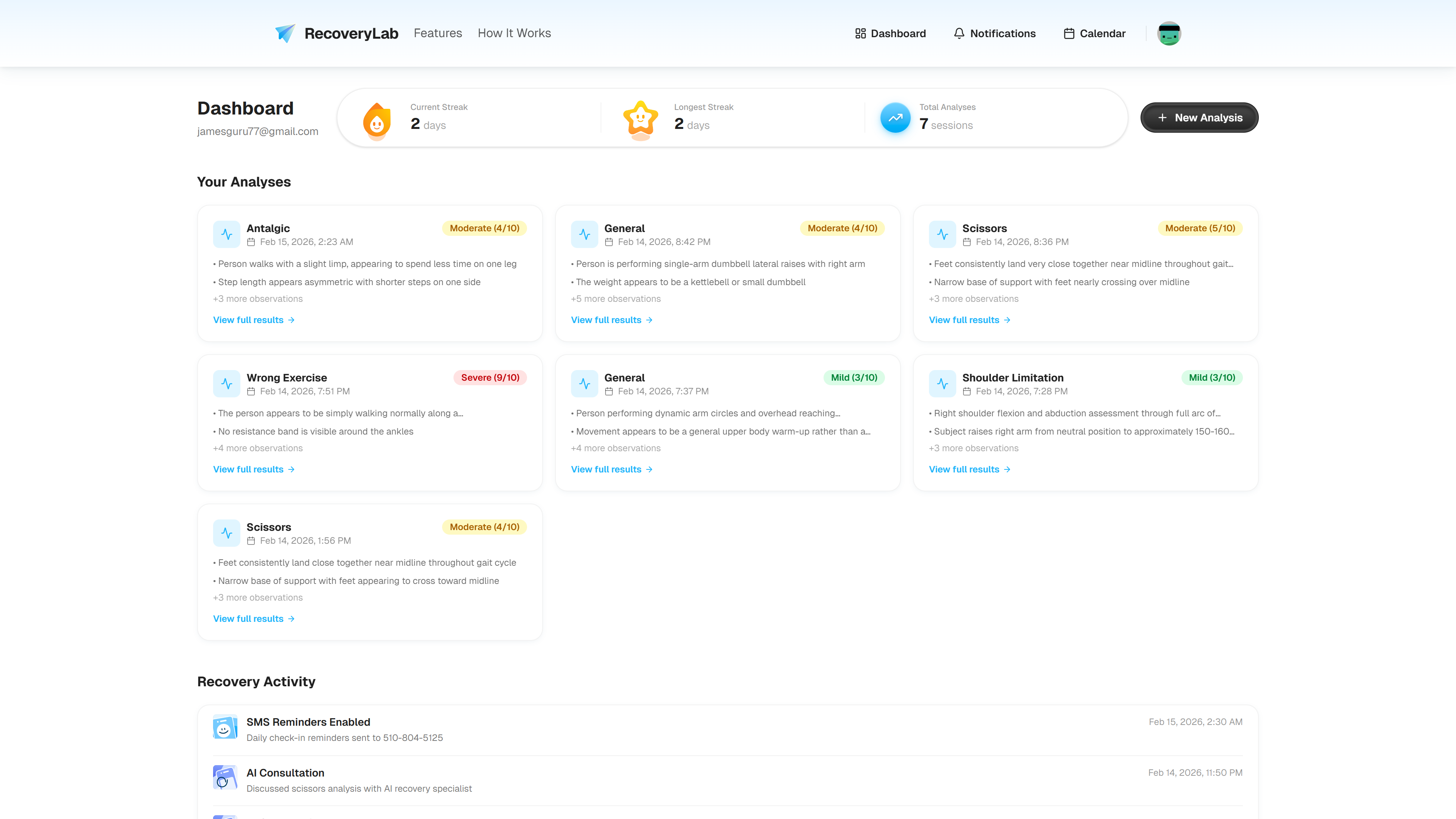Go to the Calendar nav item
The height and width of the screenshot is (819, 1456).
[1094, 33]
